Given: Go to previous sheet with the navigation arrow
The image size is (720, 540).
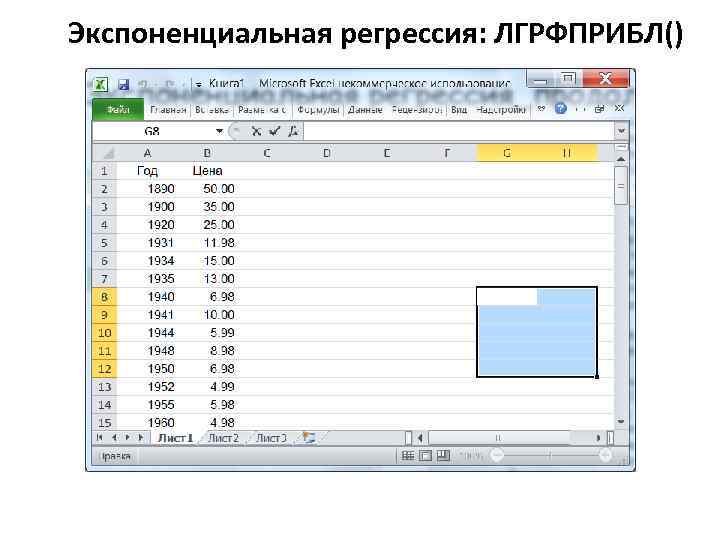Looking at the screenshot, I should tap(114, 438).
